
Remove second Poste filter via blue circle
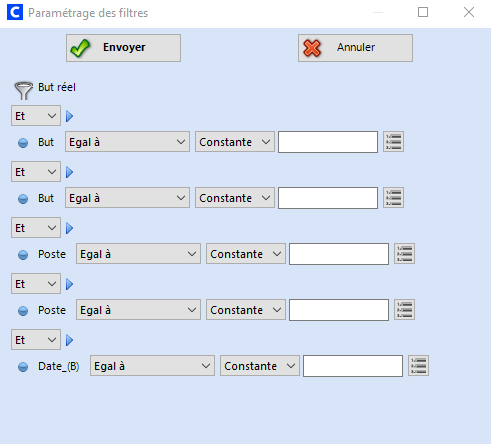23,311
